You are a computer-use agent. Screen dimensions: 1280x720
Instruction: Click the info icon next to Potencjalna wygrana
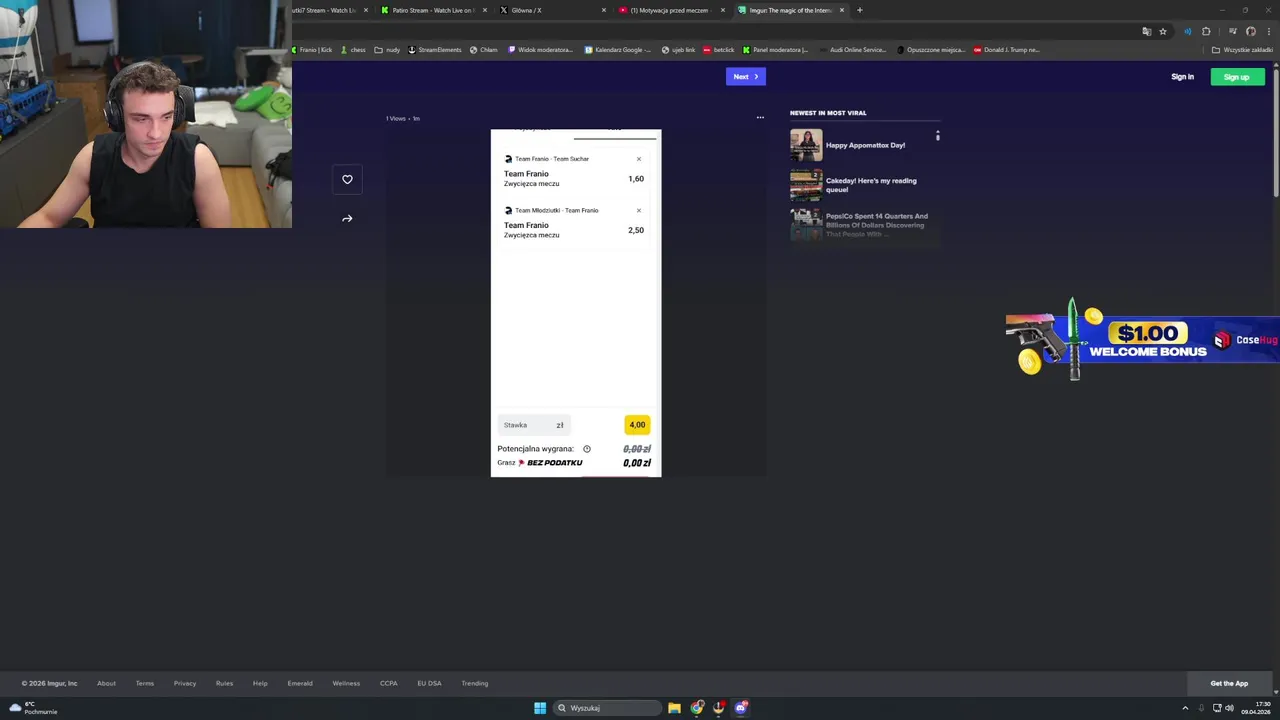click(587, 449)
